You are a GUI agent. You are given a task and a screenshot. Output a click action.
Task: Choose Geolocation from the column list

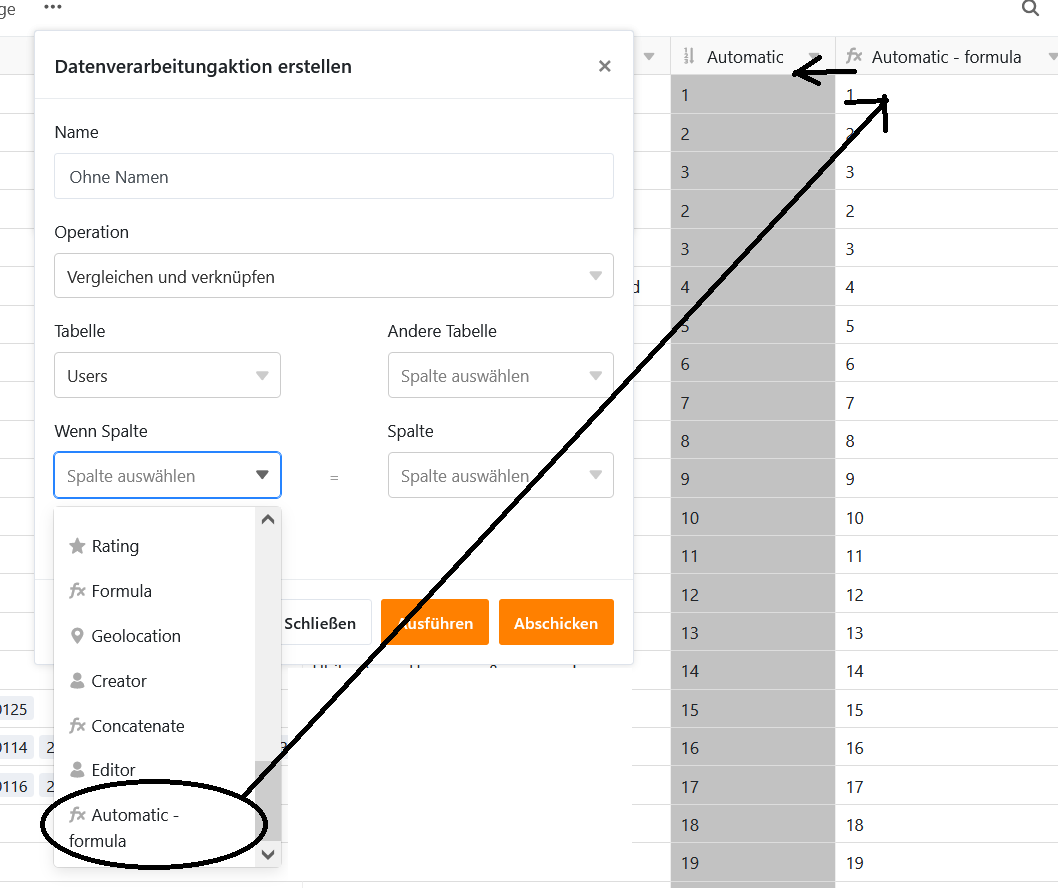(136, 636)
